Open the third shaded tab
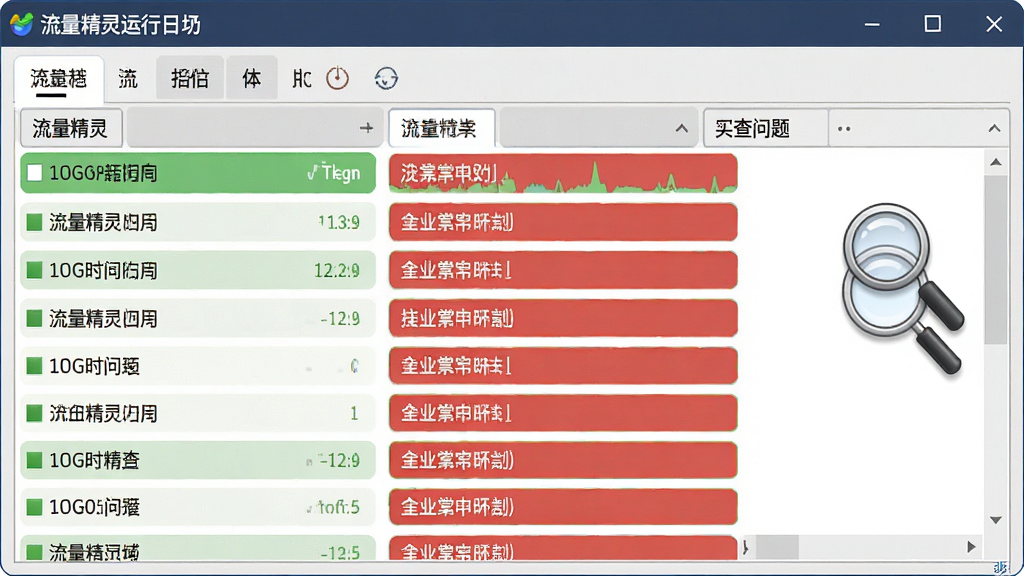The width and height of the screenshot is (1024, 576). click(190, 78)
